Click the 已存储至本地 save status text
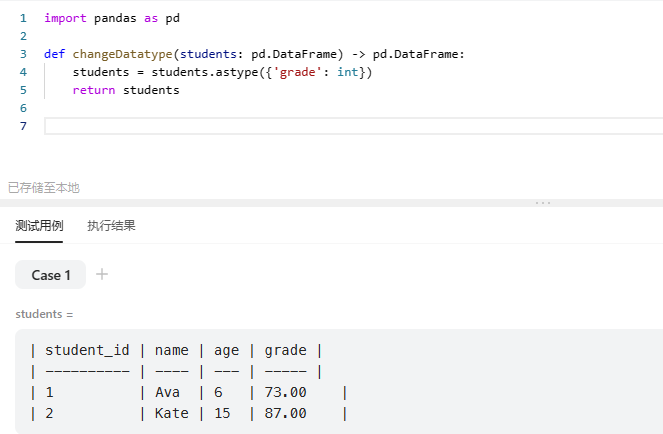This screenshot has height=434, width=663. click(44, 187)
